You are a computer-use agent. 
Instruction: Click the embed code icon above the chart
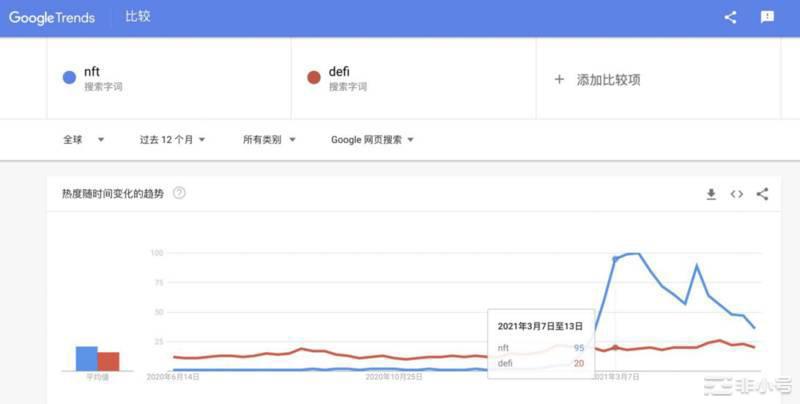737,194
